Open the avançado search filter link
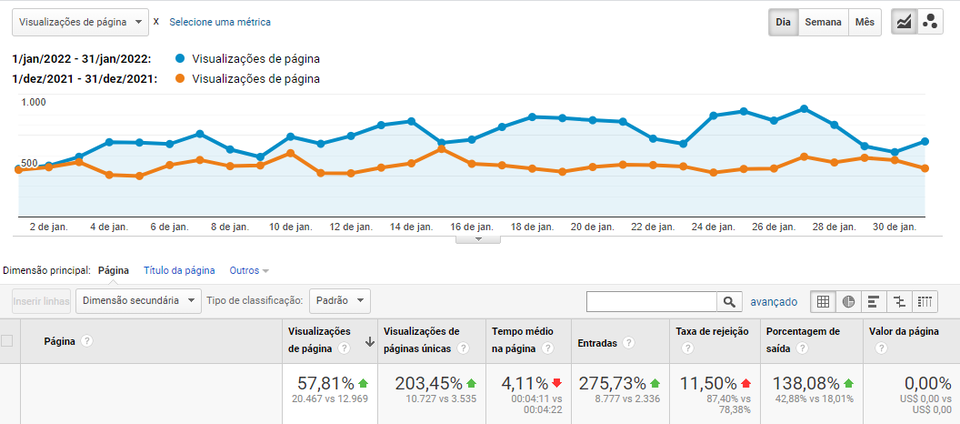This screenshot has height=424, width=960. coord(774,302)
